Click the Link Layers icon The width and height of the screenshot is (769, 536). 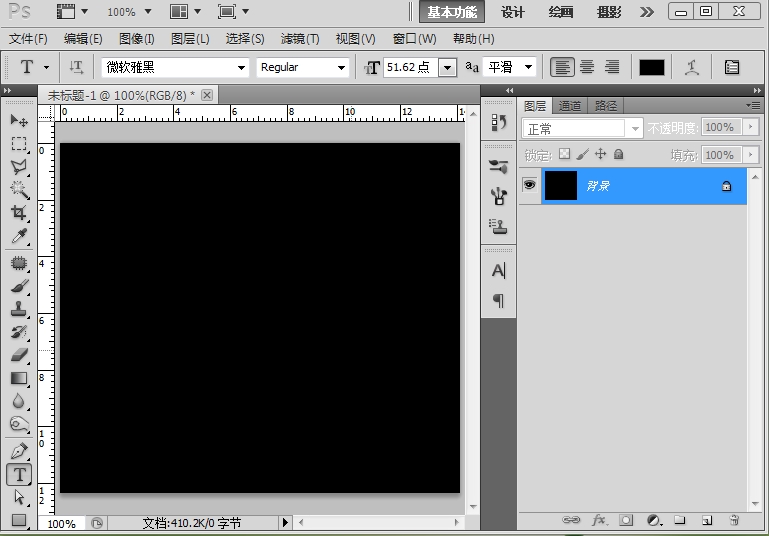pyautogui.click(x=571, y=520)
